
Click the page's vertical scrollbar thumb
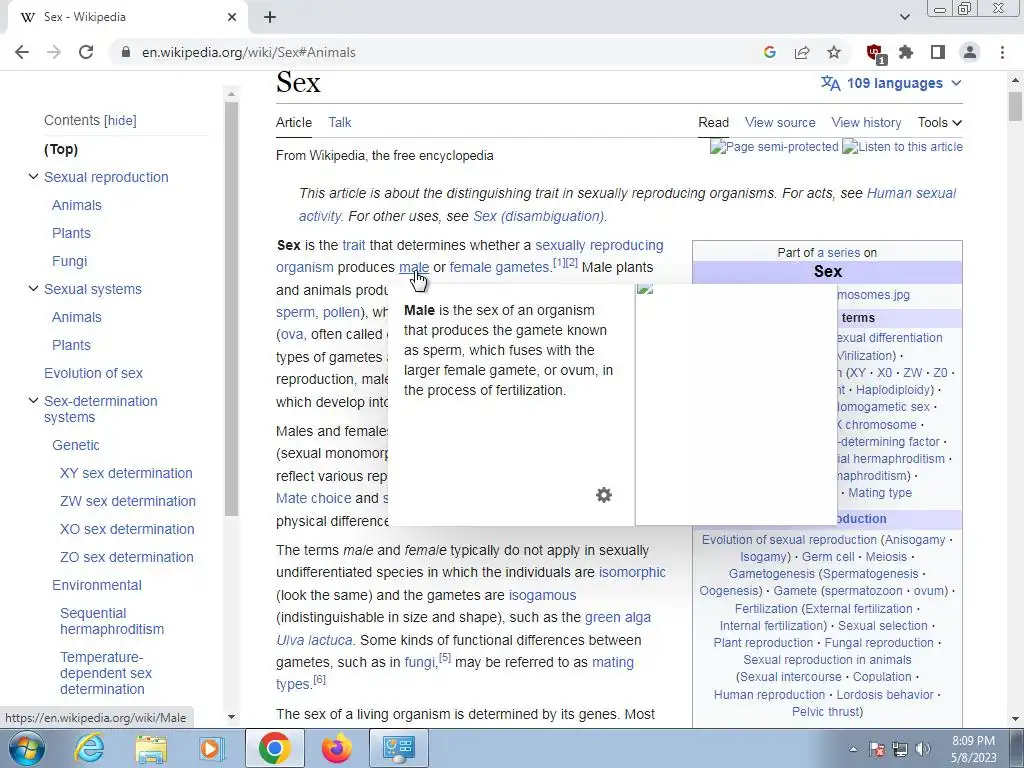coord(1015,106)
